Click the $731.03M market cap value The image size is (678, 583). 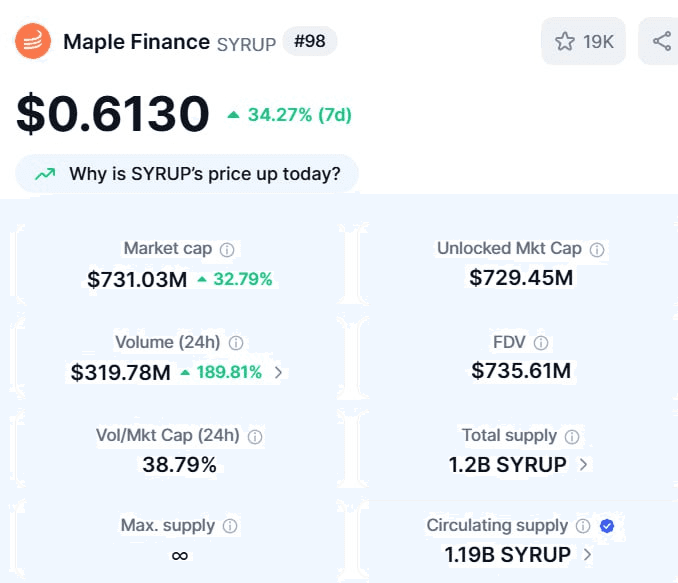tap(137, 279)
